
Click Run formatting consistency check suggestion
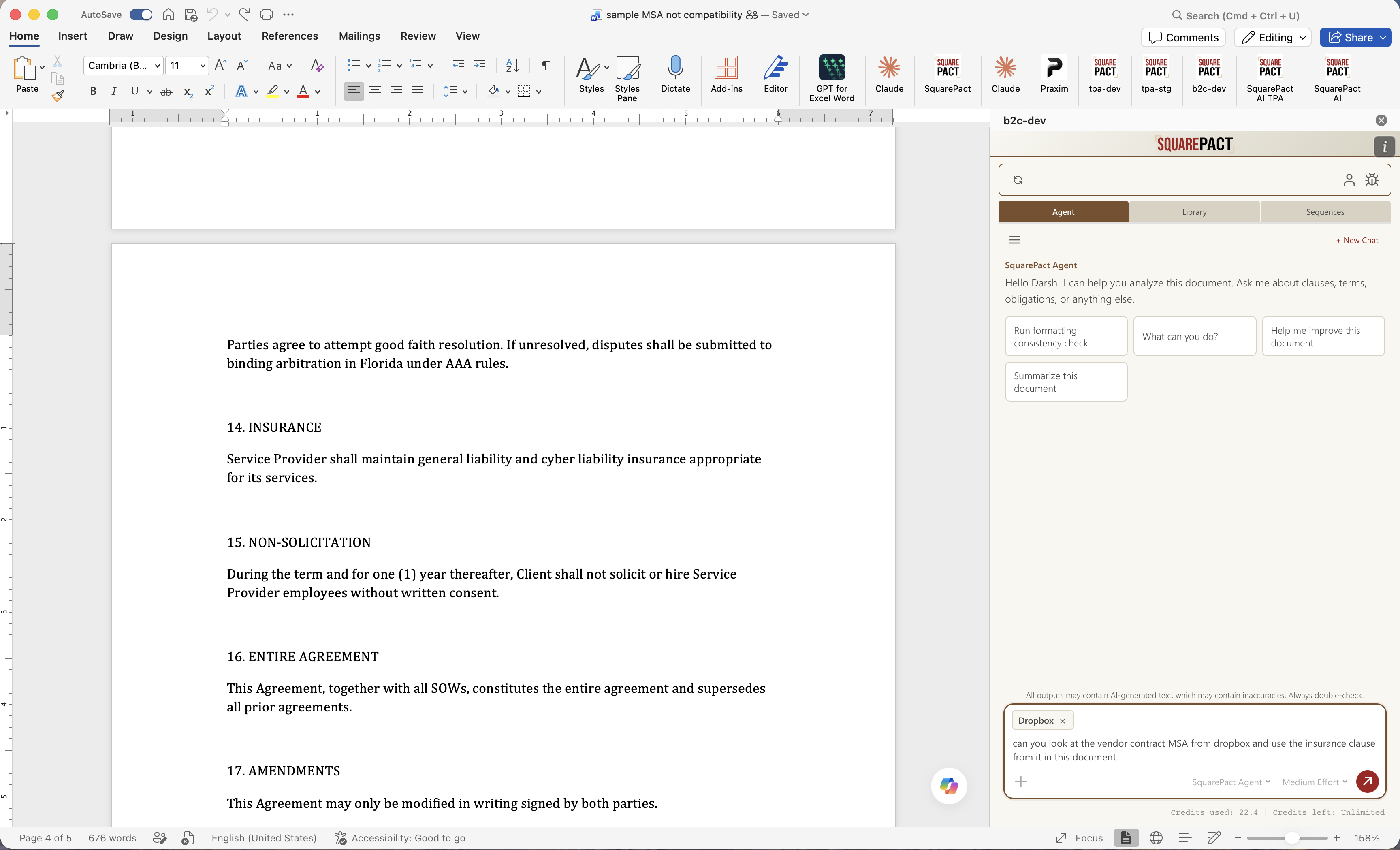(1066, 336)
